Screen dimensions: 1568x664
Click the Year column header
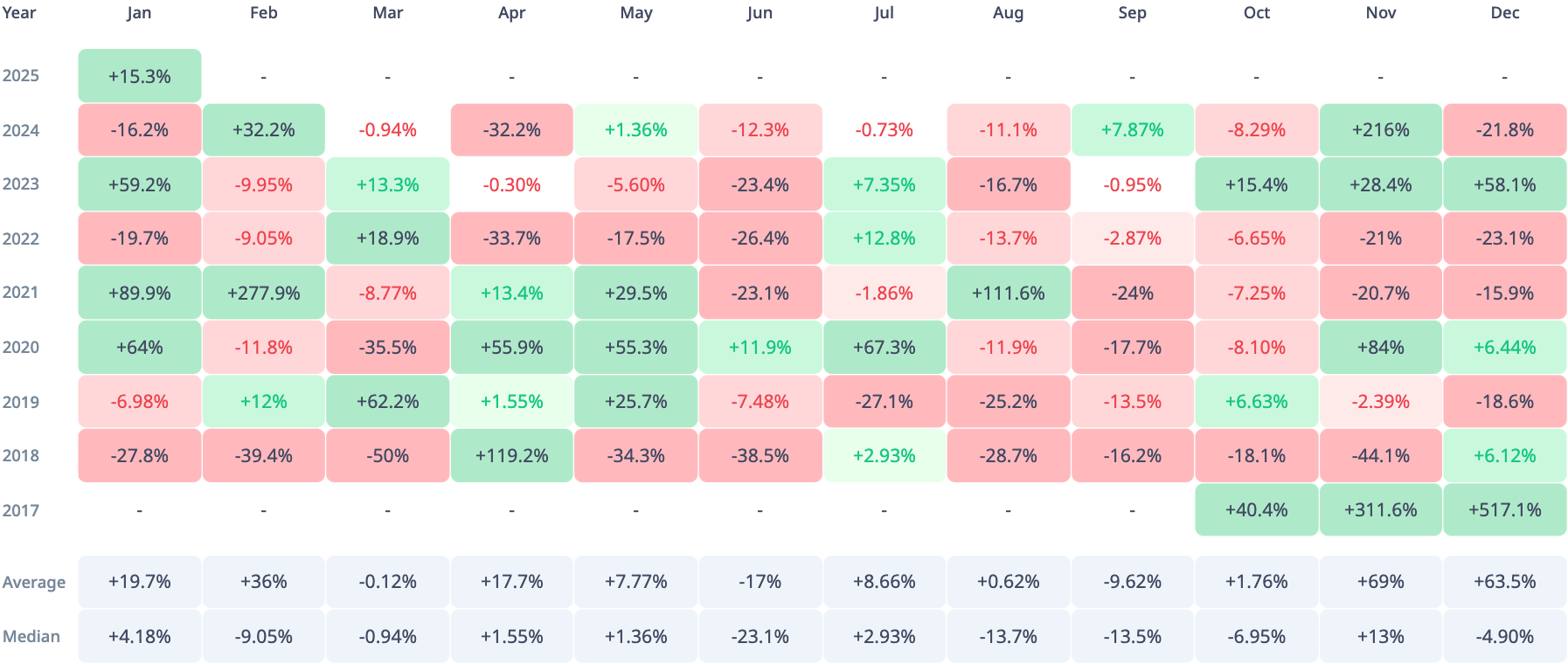coord(19,13)
